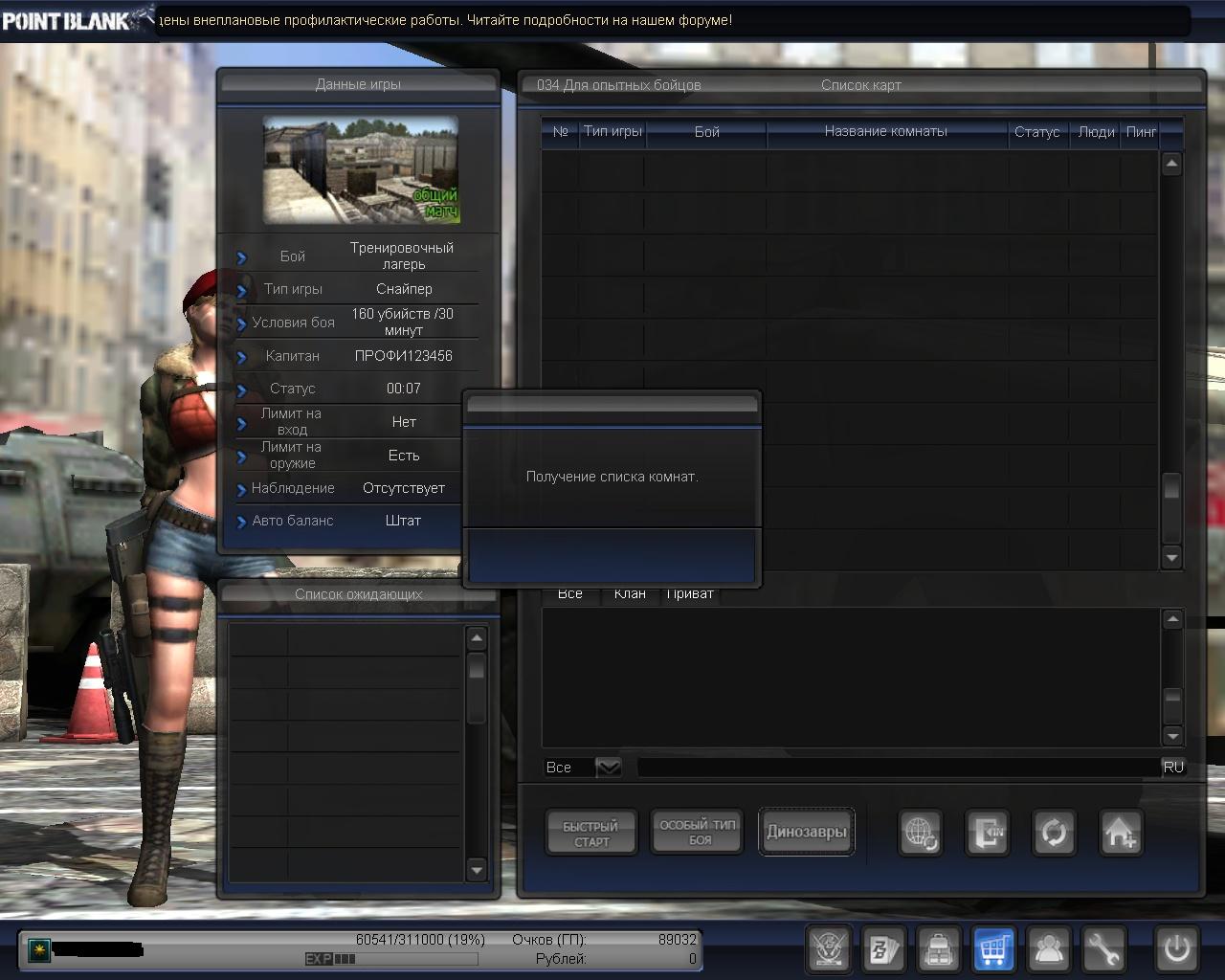Select the Клан chat tab
Screen dimensions: 1225x980
coord(630,594)
